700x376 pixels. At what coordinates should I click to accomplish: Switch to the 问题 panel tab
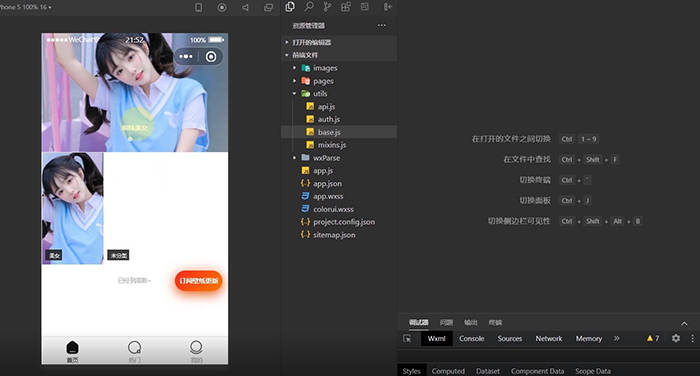click(x=446, y=322)
